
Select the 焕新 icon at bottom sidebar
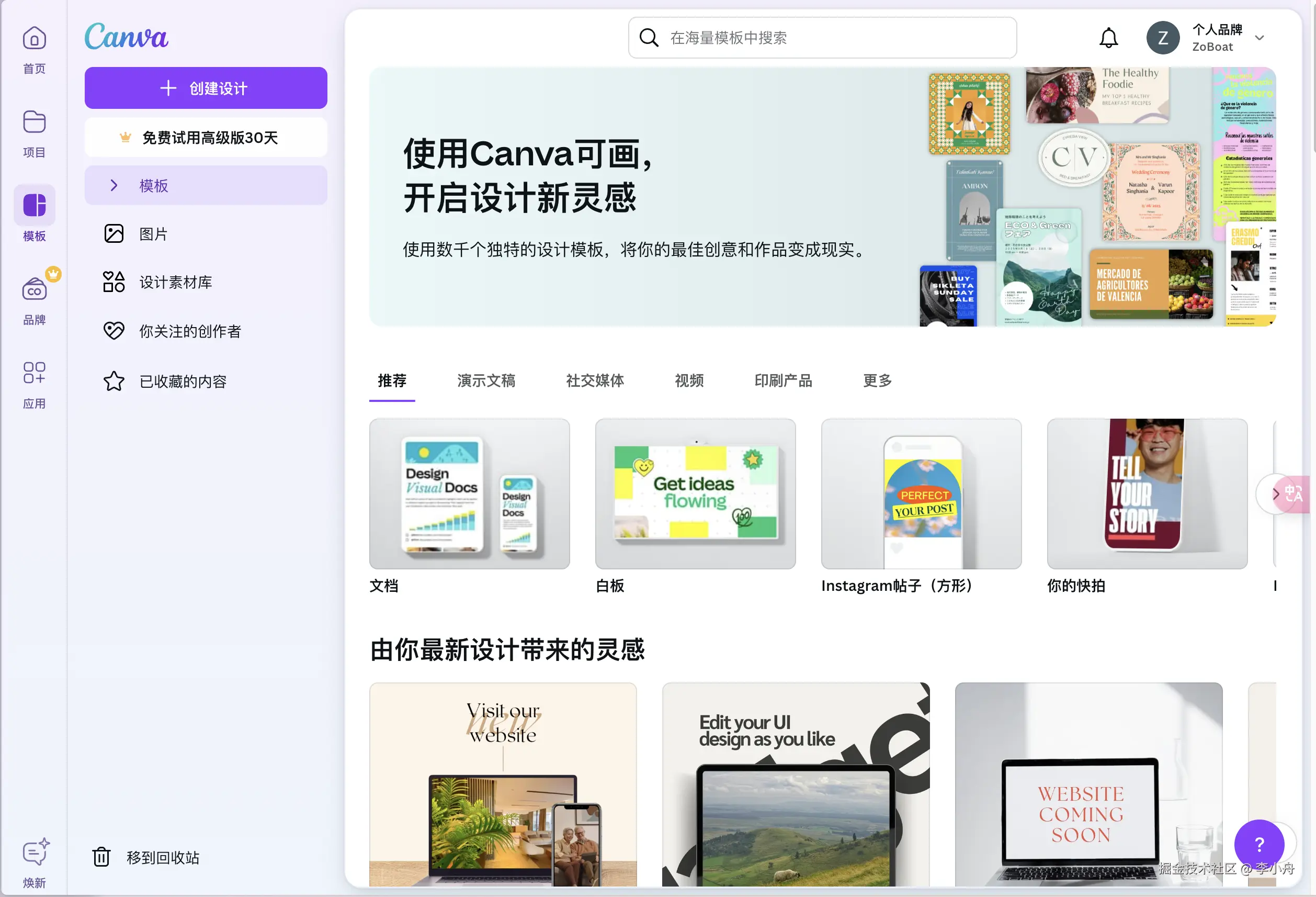(34, 852)
